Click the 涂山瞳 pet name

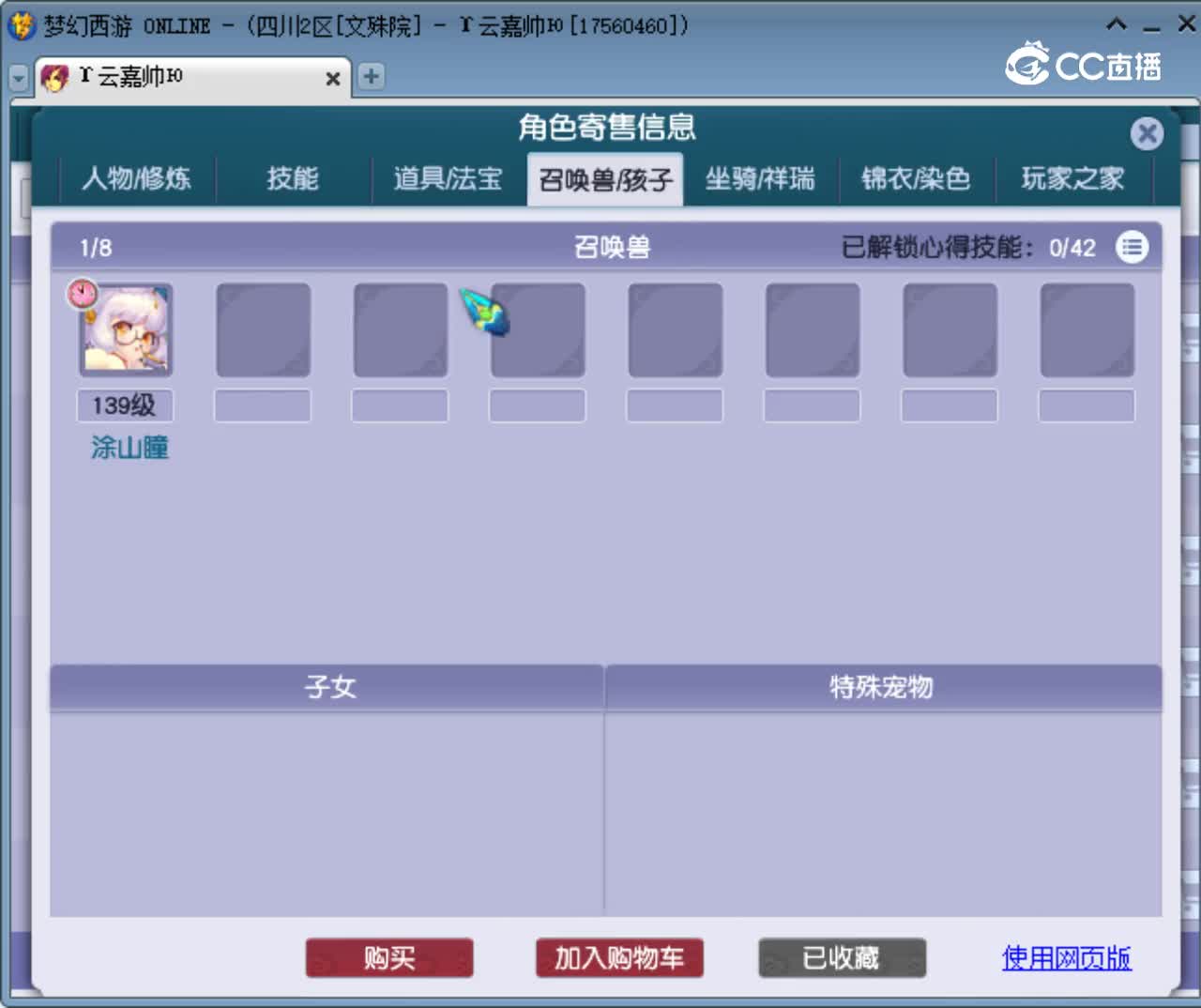[x=129, y=448]
